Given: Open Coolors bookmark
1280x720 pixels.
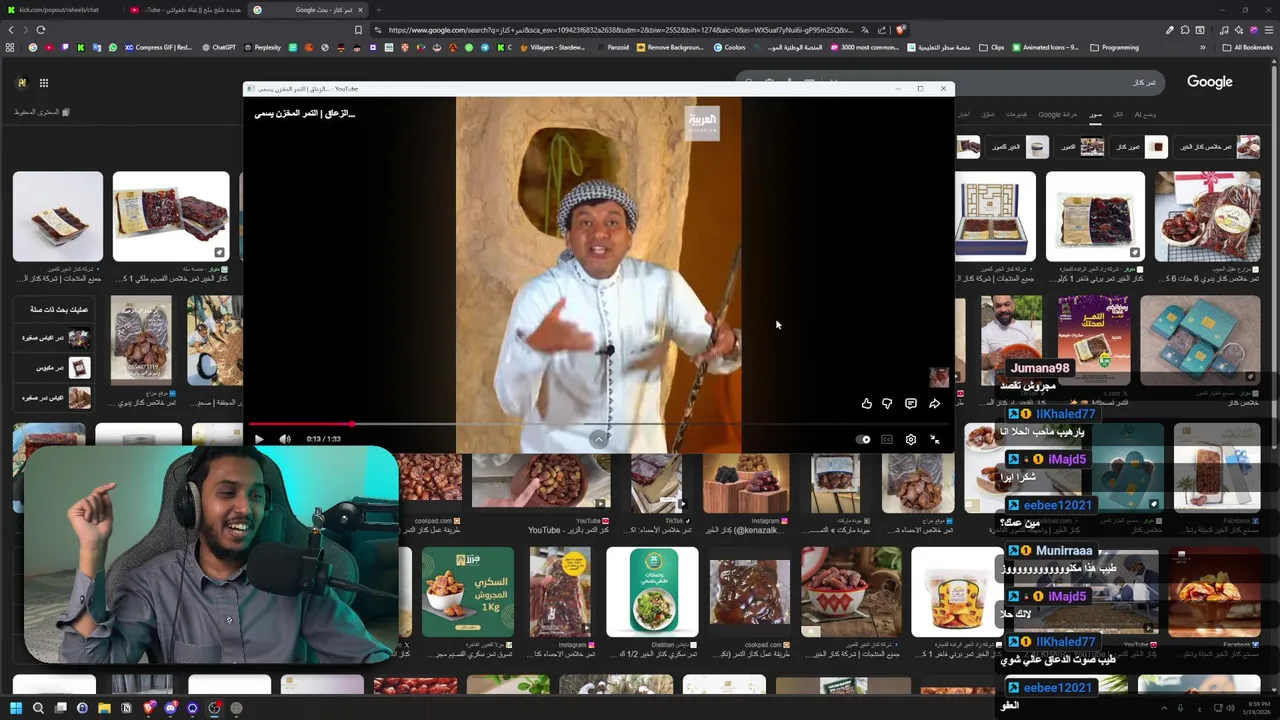Looking at the screenshot, I should (x=730, y=47).
